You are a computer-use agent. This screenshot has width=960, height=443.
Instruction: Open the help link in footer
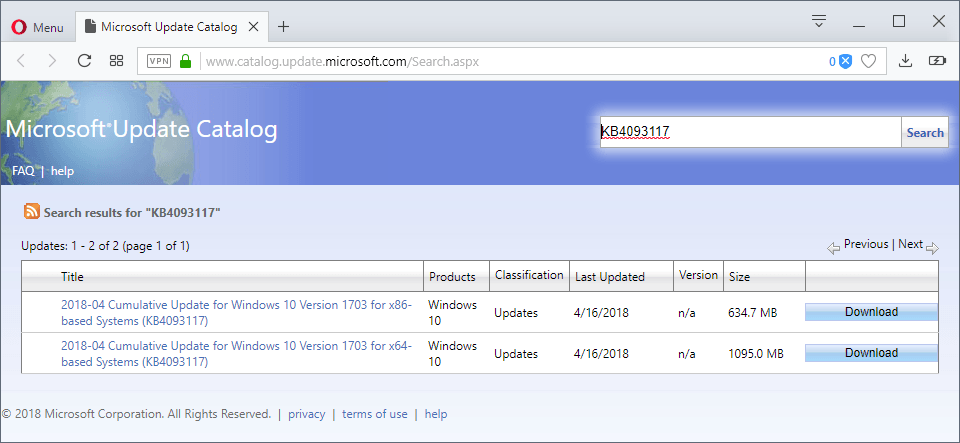coord(436,414)
